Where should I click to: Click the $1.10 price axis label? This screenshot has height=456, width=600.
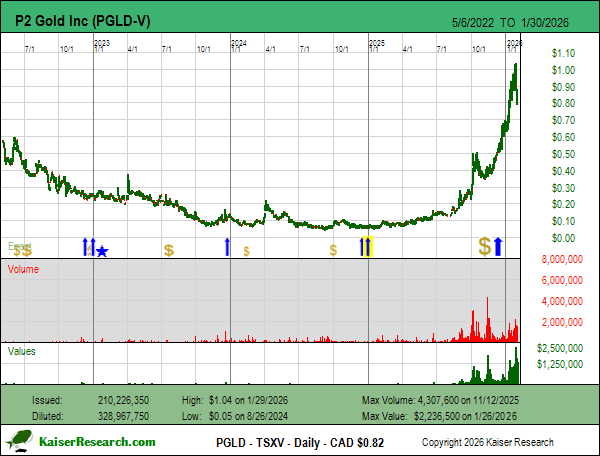coord(563,53)
